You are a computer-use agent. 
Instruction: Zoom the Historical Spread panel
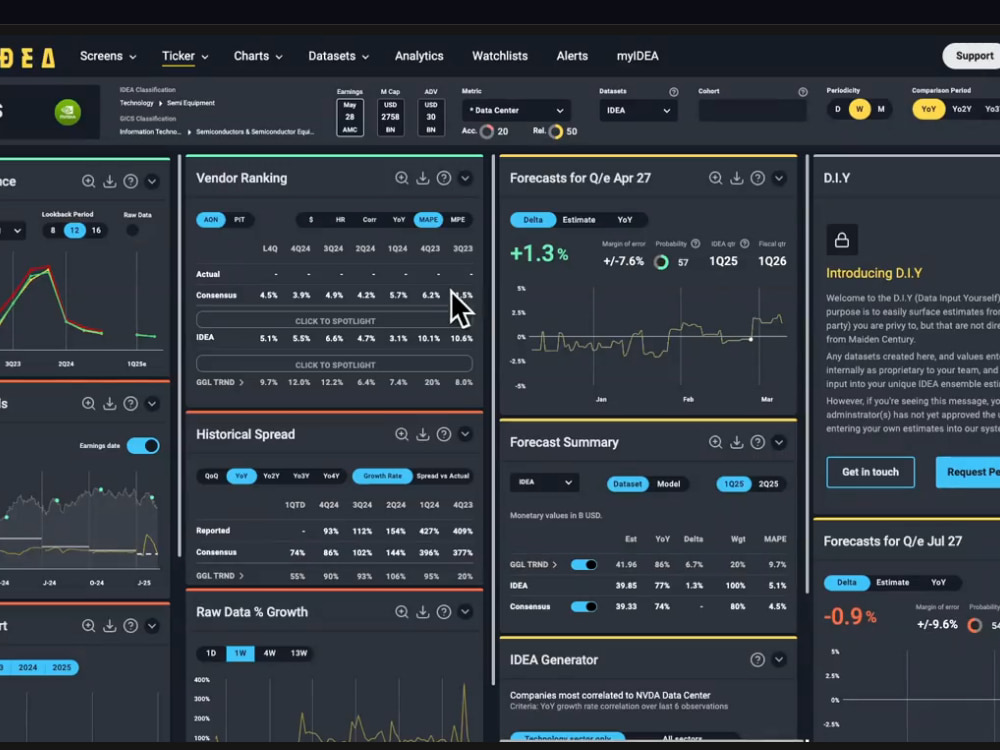[401, 434]
